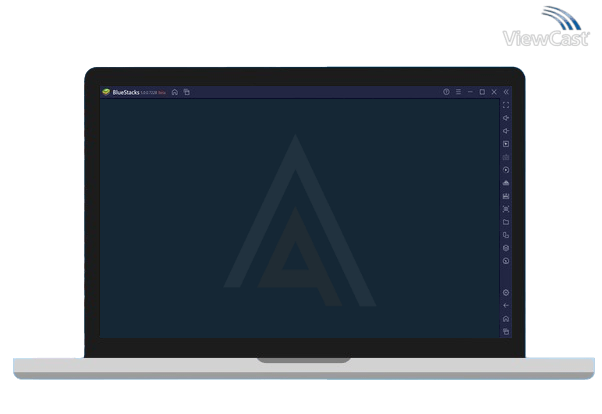
Task: Open settings gear in the side toolbar
Action: (x=506, y=293)
